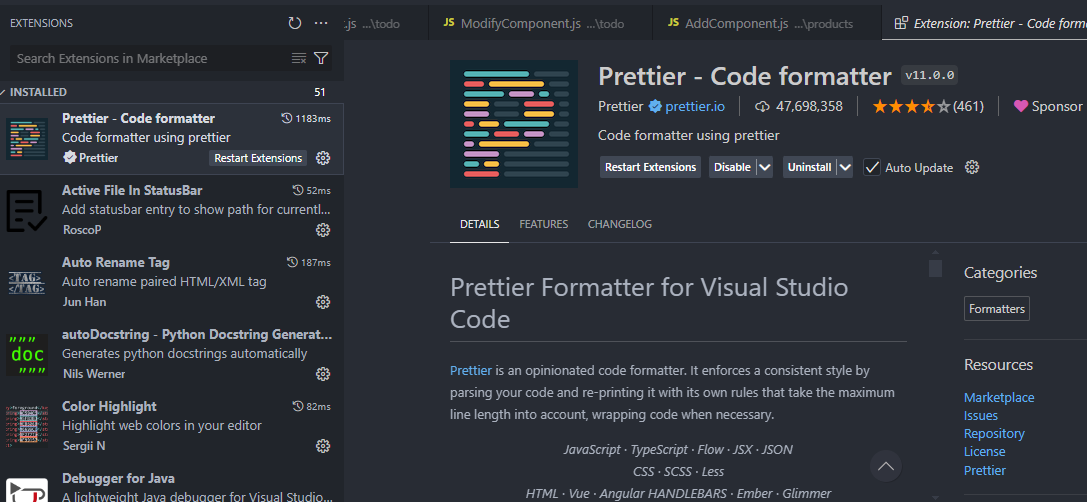Switch to the FEATURES tab
Image resolution: width=1087 pixels, height=502 pixels.
[x=544, y=224]
